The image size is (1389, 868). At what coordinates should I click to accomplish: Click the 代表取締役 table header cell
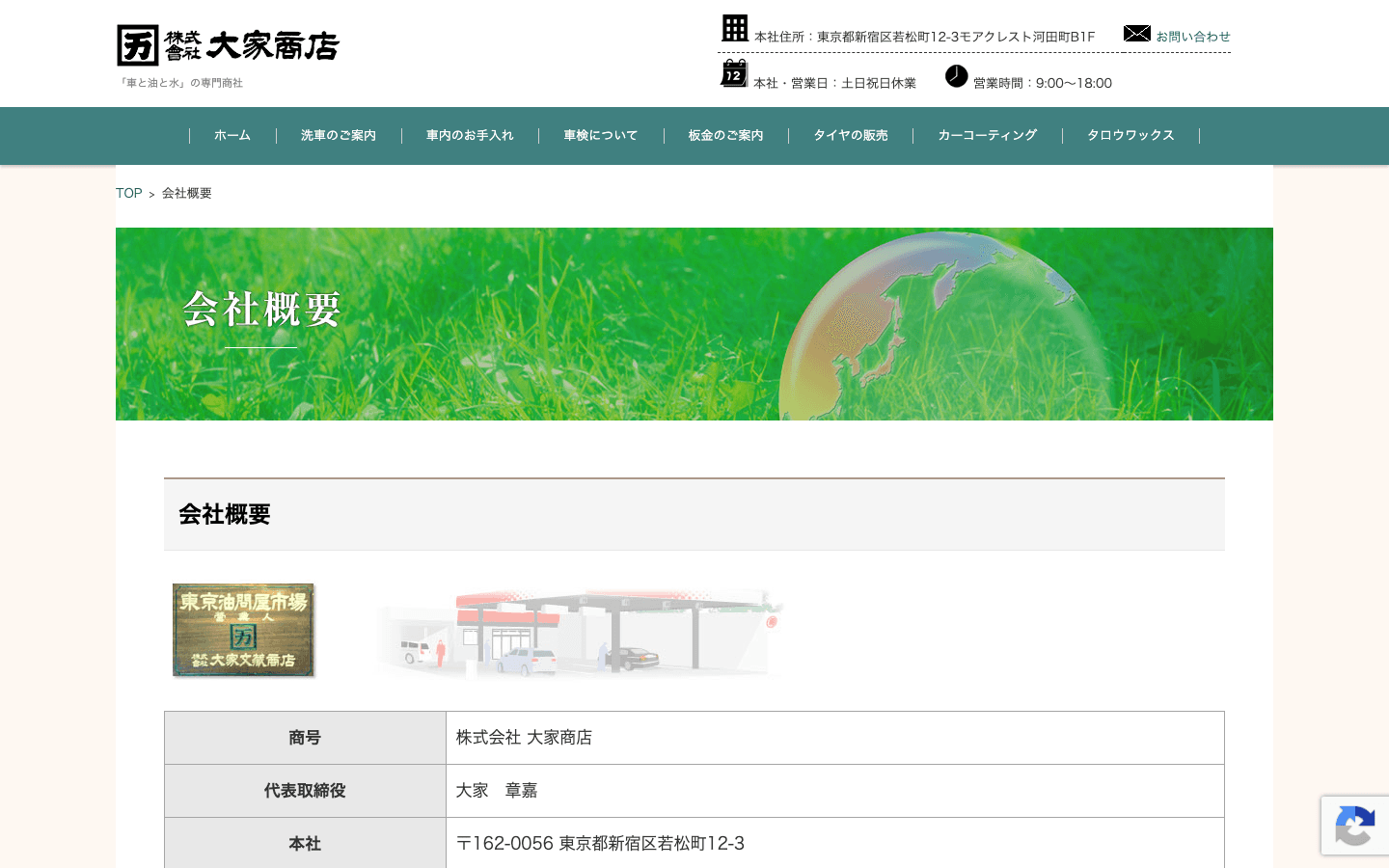click(305, 791)
